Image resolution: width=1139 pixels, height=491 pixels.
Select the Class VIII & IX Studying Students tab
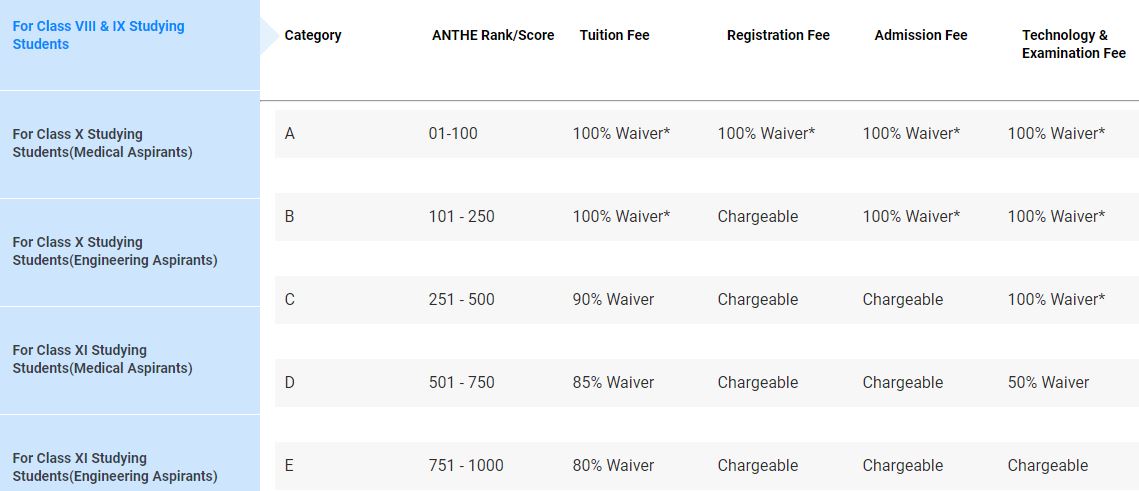pos(129,44)
